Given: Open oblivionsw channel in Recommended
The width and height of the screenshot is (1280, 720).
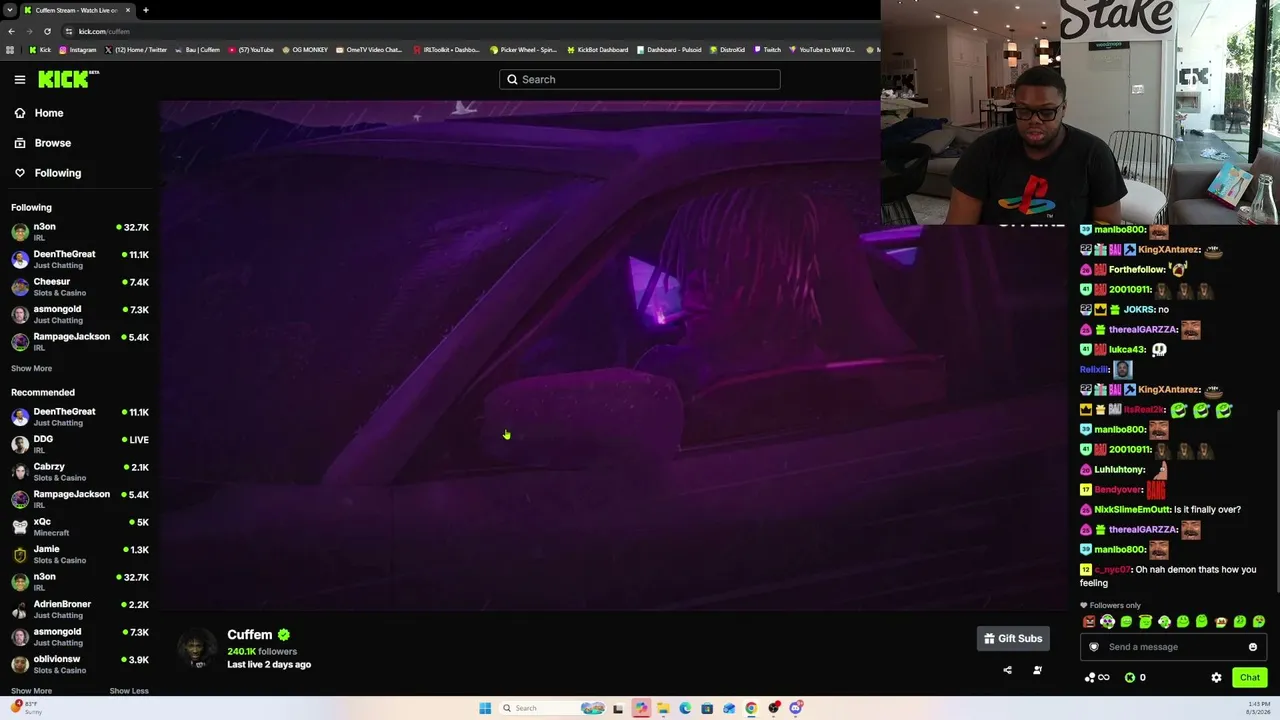Looking at the screenshot, I should (80, 664).
